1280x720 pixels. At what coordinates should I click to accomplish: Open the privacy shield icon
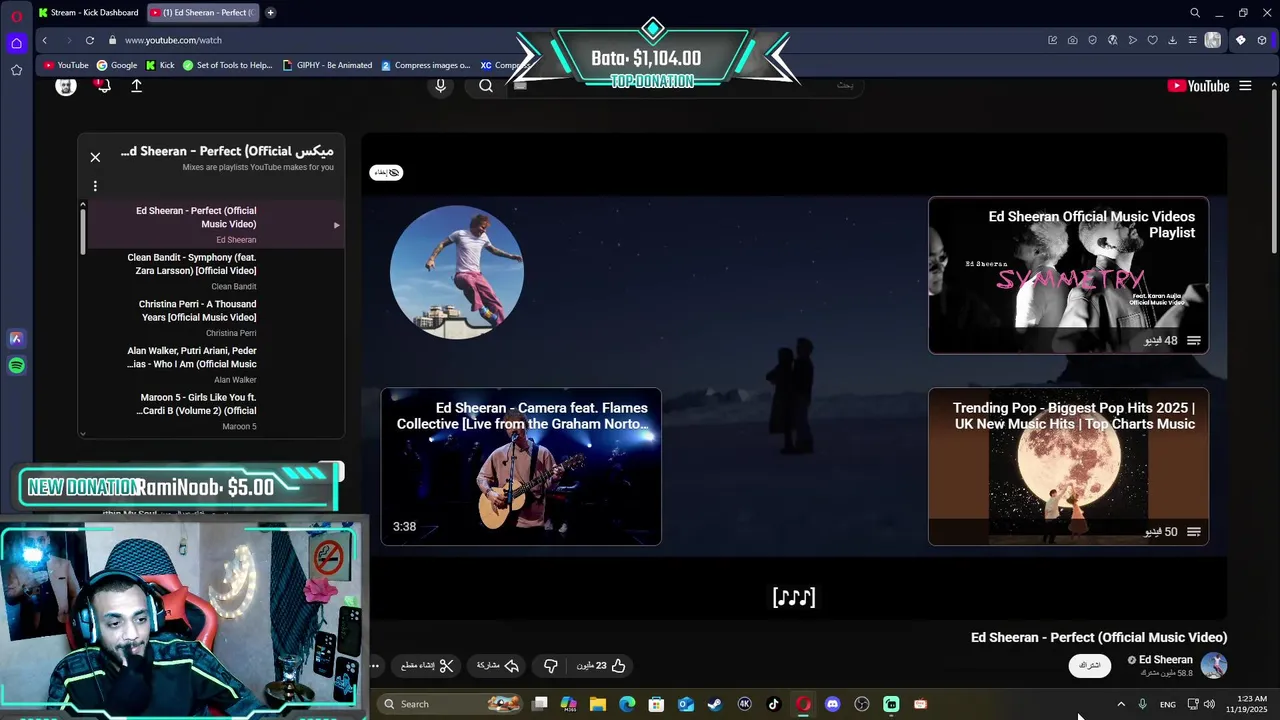pyautogui.click(x=1092, y=40)
